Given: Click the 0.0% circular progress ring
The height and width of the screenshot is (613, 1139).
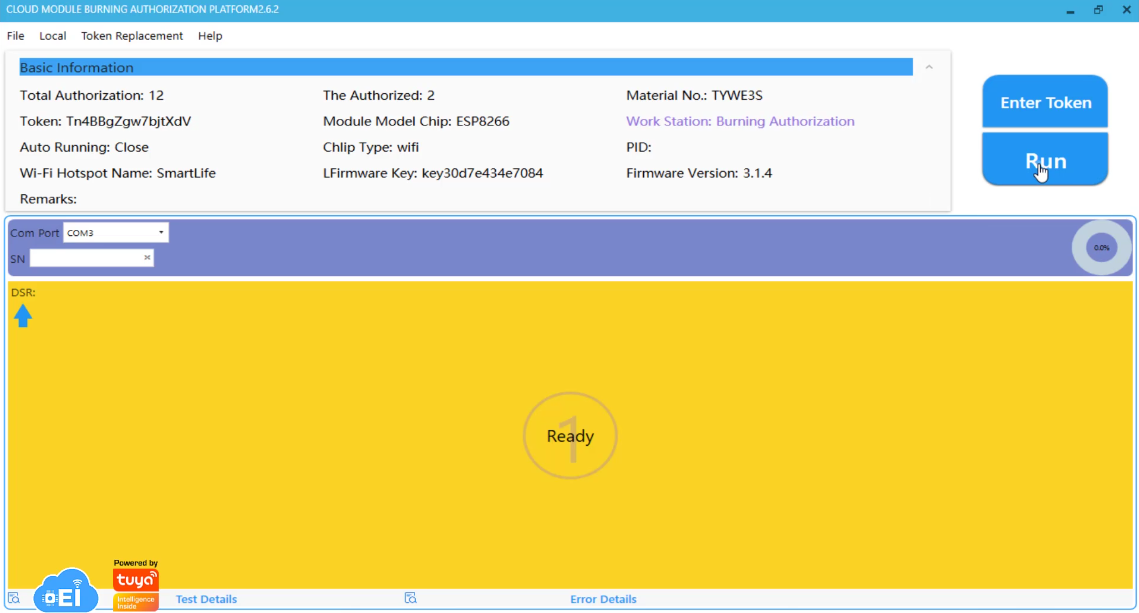Looking at the screenshot, I should click(1101, 247).
